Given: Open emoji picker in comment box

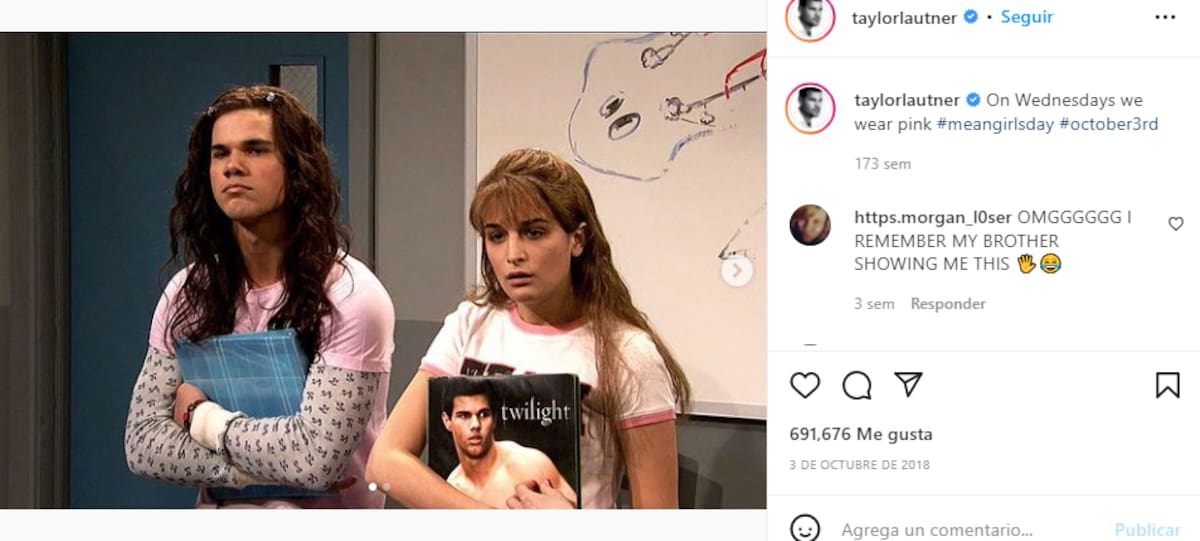Looking at the screenshot, I should point(805,528).
